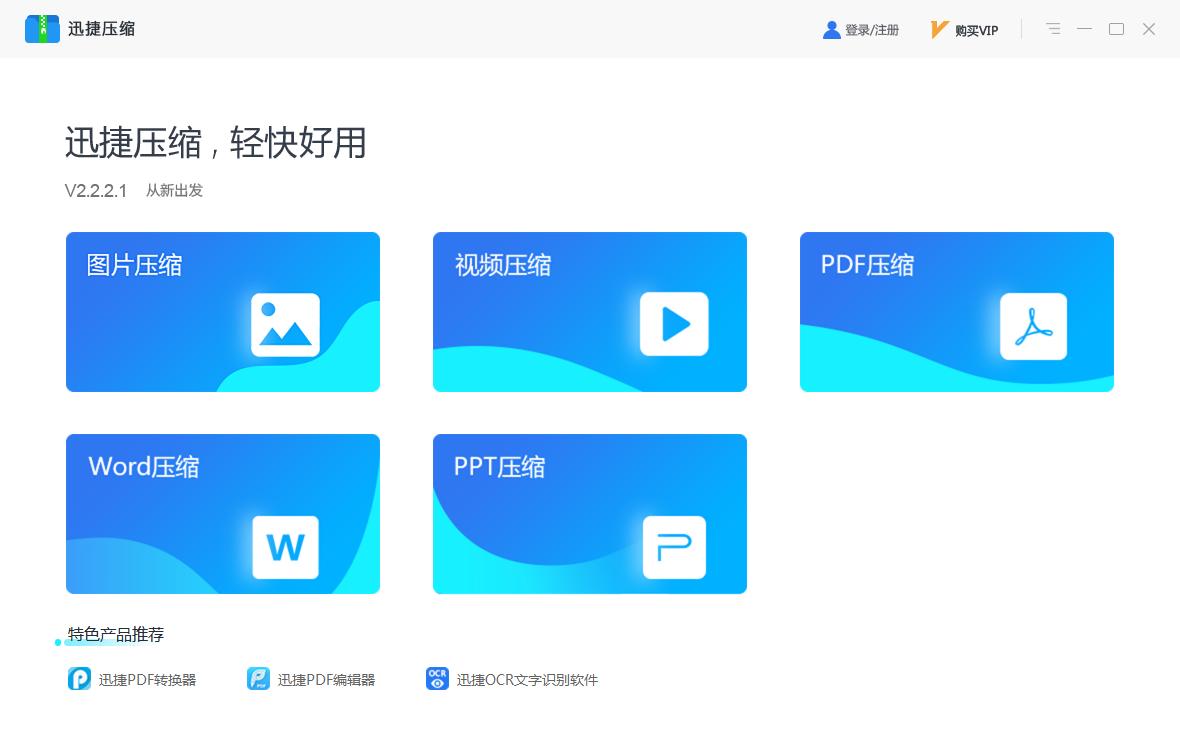
Task: Select the 迅捷OCR文字识别软件 icon
Action: 437,678
